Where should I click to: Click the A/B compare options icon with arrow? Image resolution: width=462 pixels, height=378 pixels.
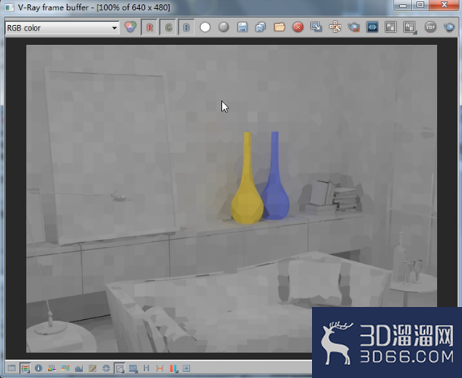pyautogui.click(x=410, y=27)
